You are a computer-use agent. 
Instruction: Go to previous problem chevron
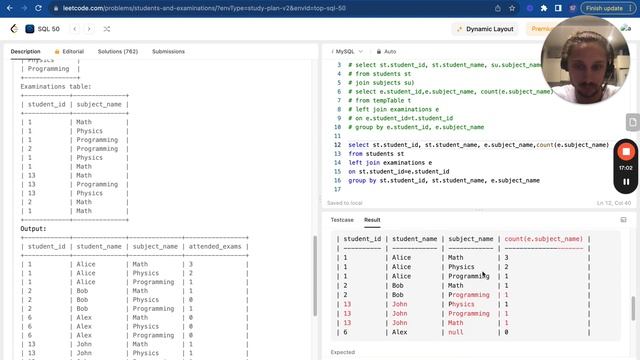coord(75,29)
